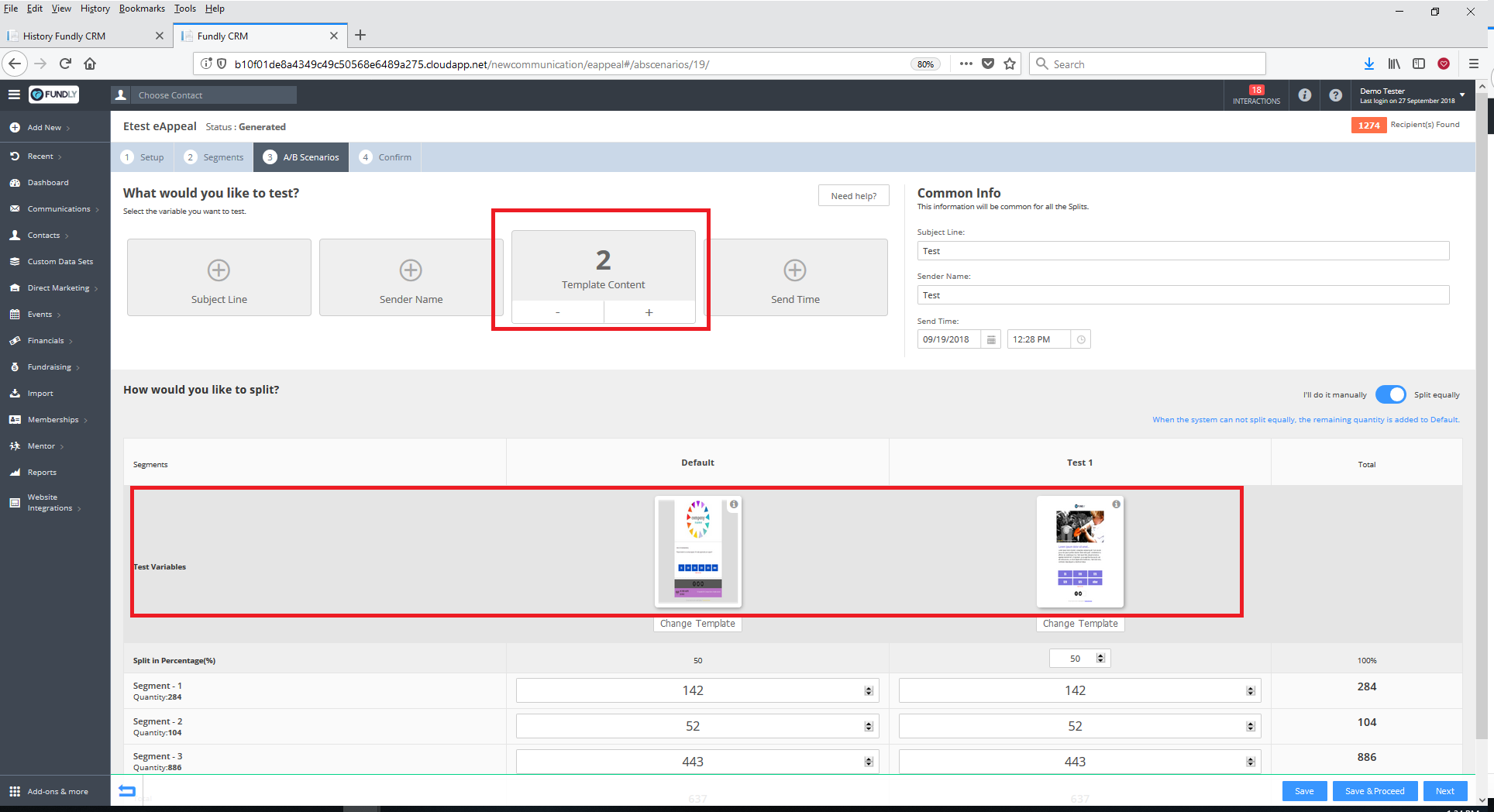This screenshot has height=812, width=1494.
Task: Click Change Template under Test 1
Action: point(1079,624)
